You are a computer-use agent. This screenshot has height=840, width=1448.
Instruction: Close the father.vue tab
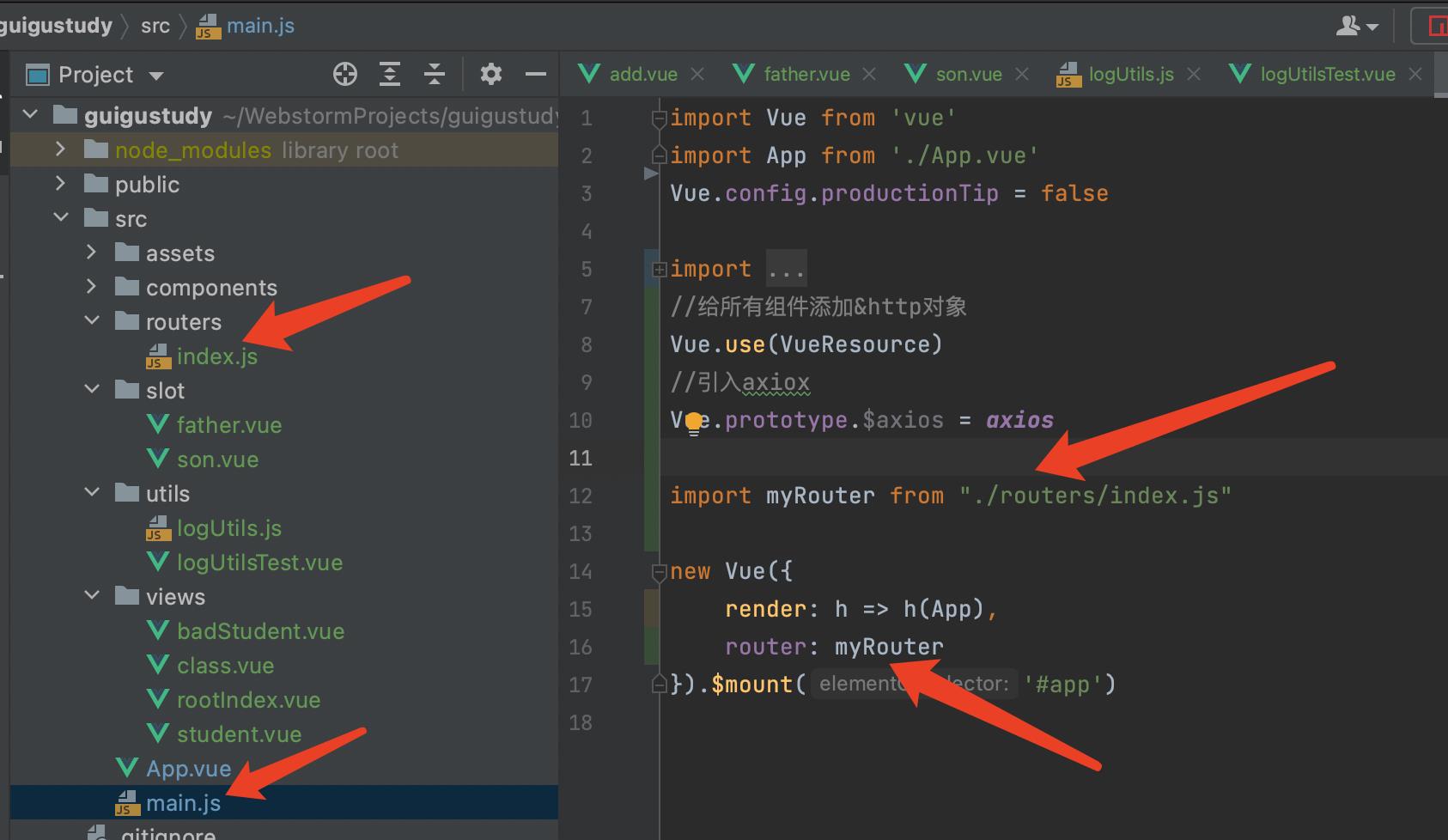869,75
